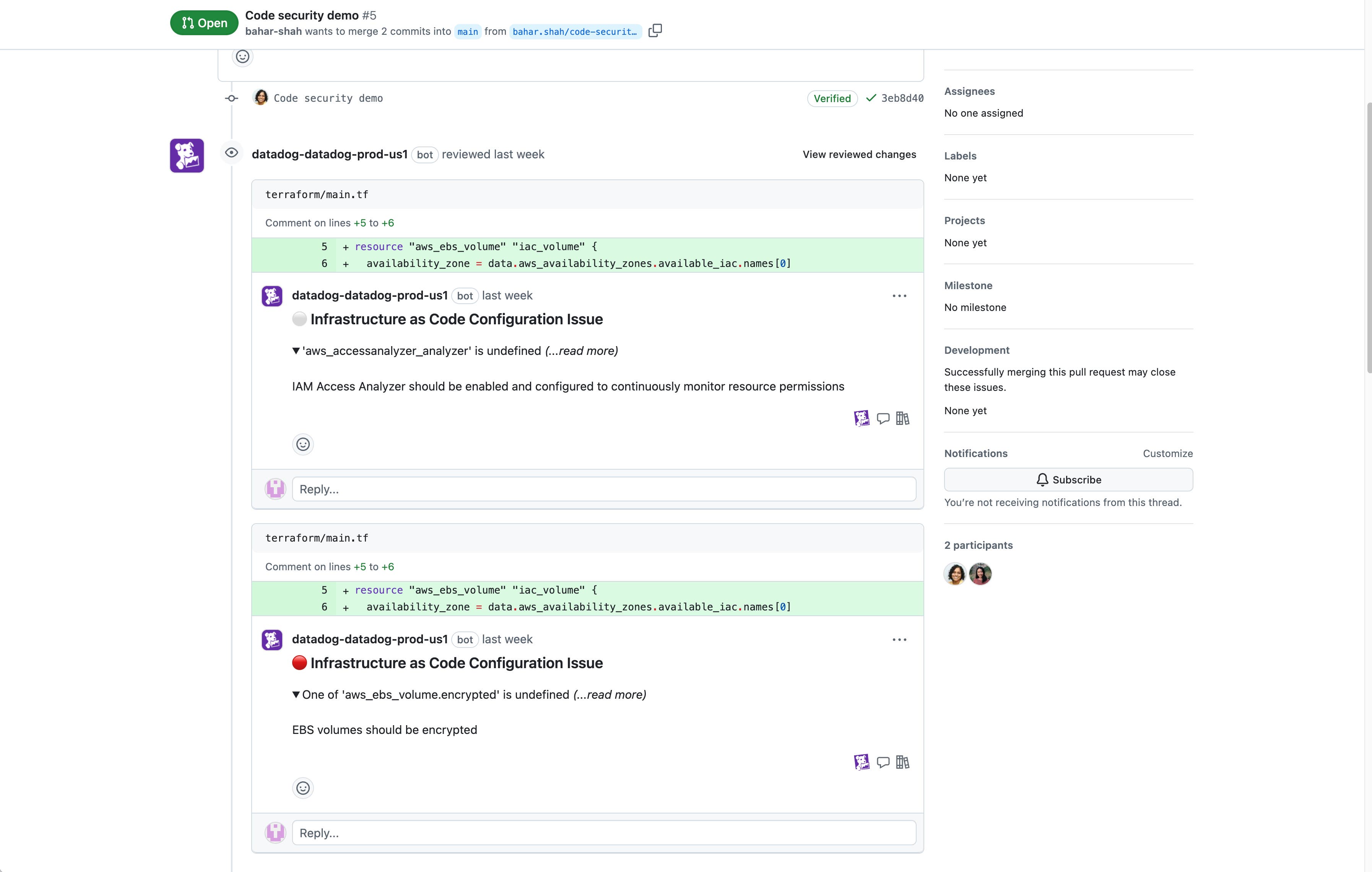
Task: Subscribe to thread notifications
Action: (x=1068, y=479)
